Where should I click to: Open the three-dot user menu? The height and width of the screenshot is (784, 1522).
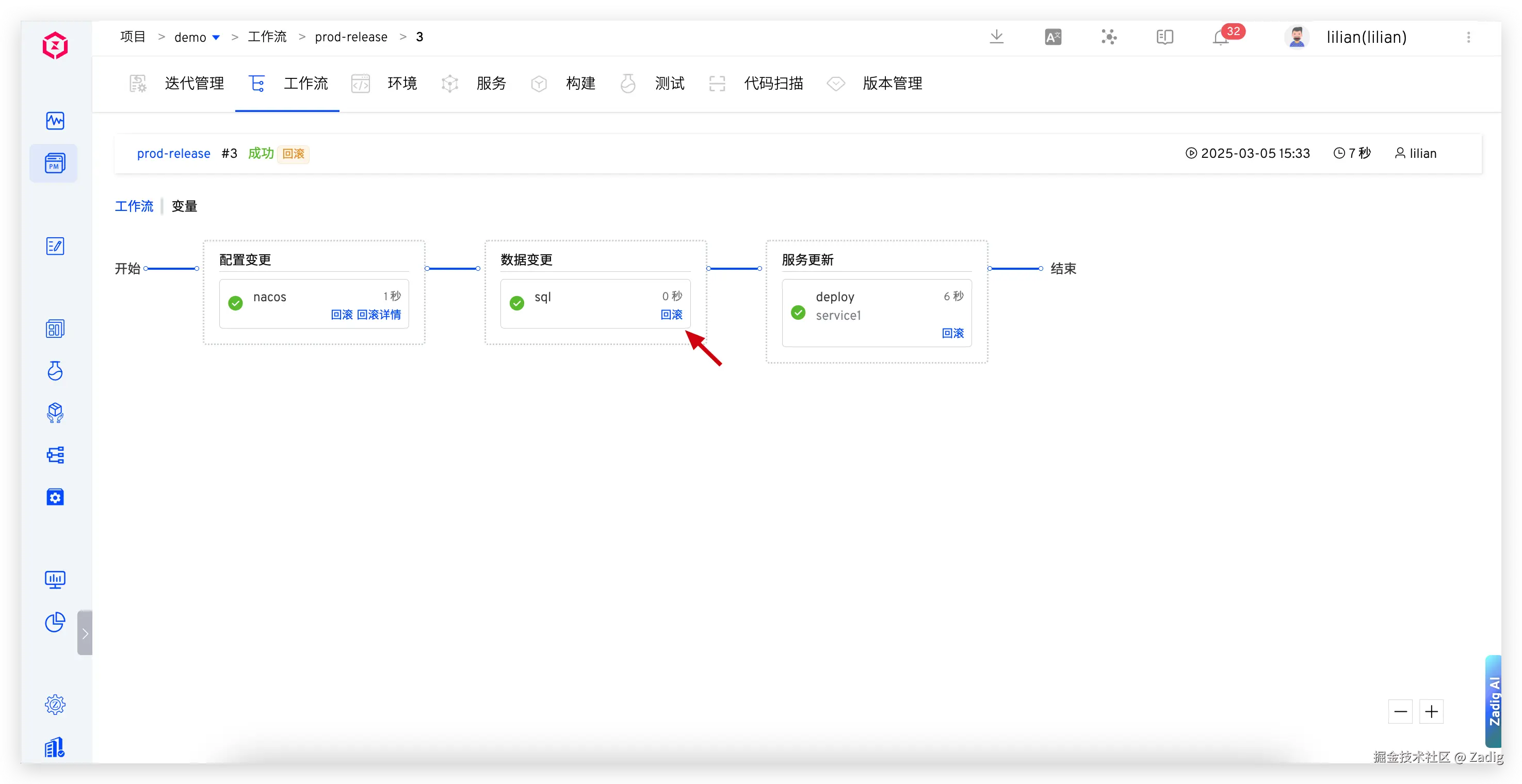pyautogui.click(x=1468, y=37)
